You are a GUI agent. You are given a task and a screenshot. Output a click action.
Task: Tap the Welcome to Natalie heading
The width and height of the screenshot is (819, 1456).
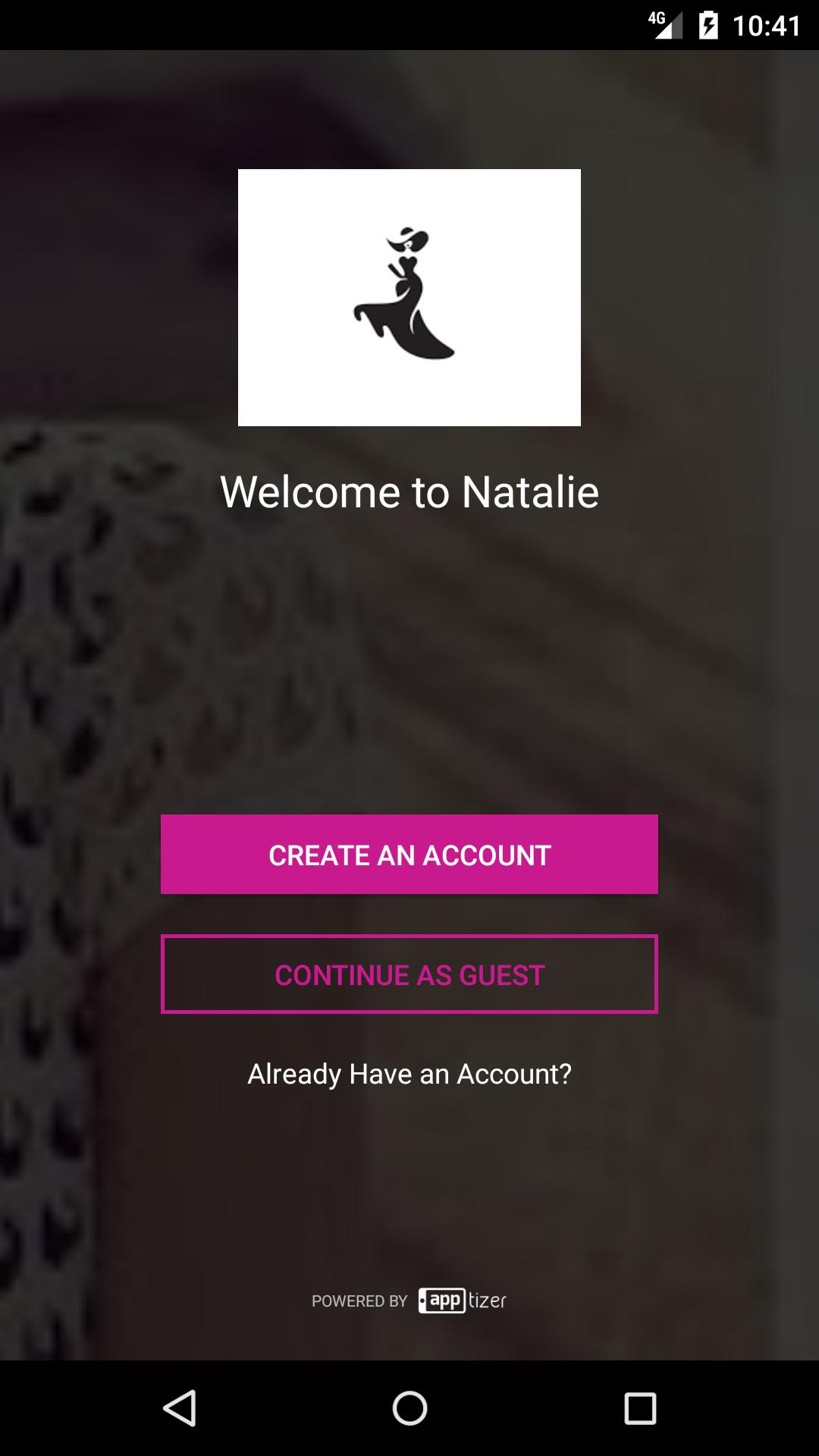[409, 492]
